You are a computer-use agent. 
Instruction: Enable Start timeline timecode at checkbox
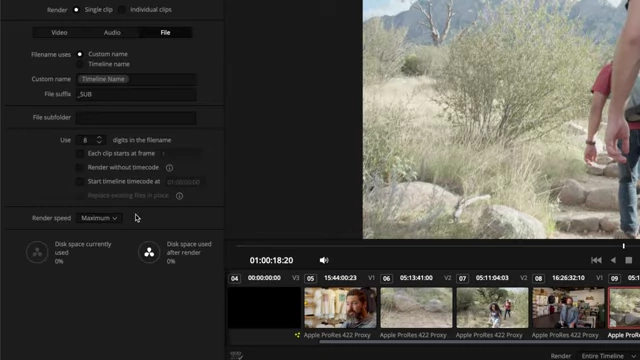(80, 181)
